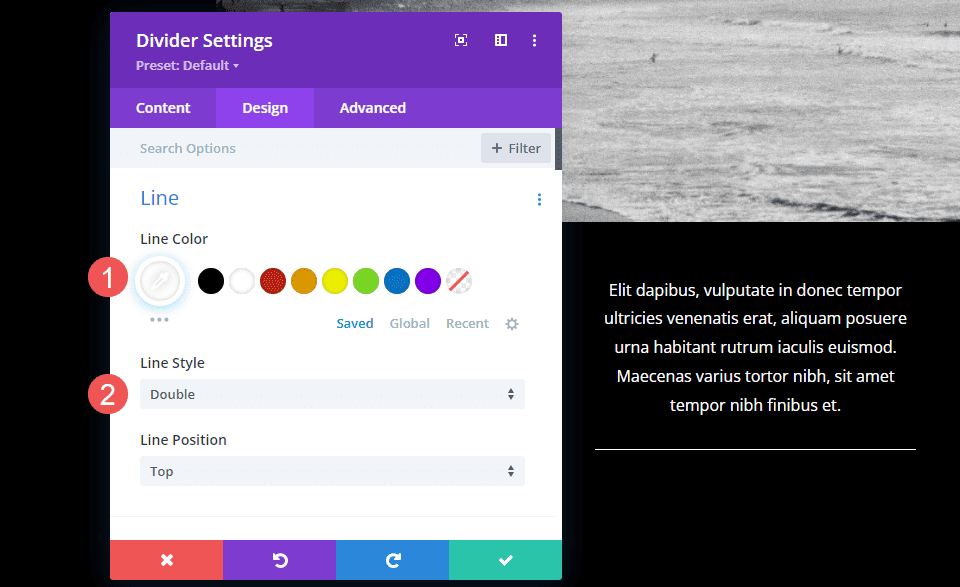Toggle side-by-side settings view
Screen dimensions: 960x587
[500, 40]
